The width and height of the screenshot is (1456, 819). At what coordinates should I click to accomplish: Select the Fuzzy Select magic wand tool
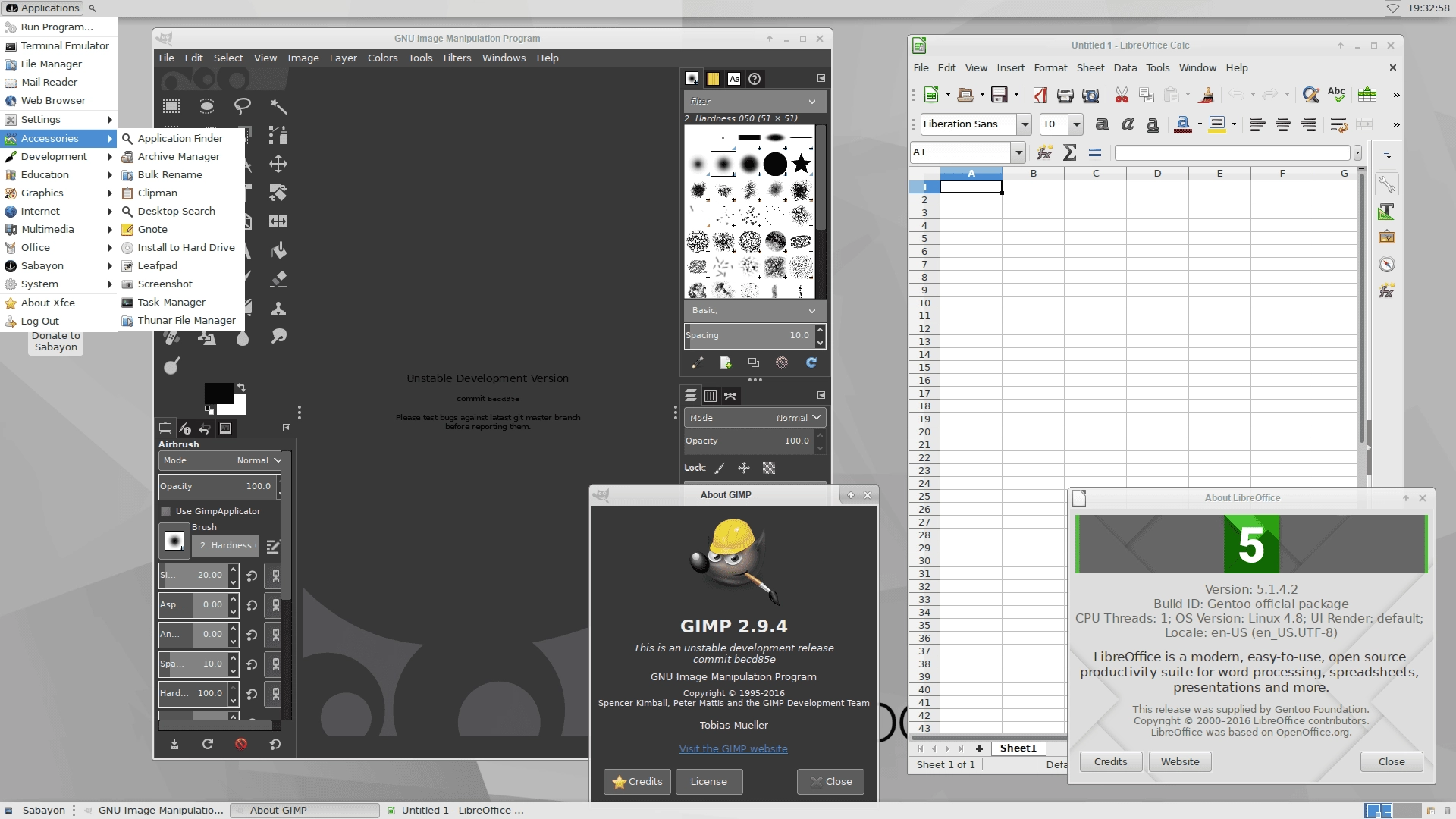278,106
